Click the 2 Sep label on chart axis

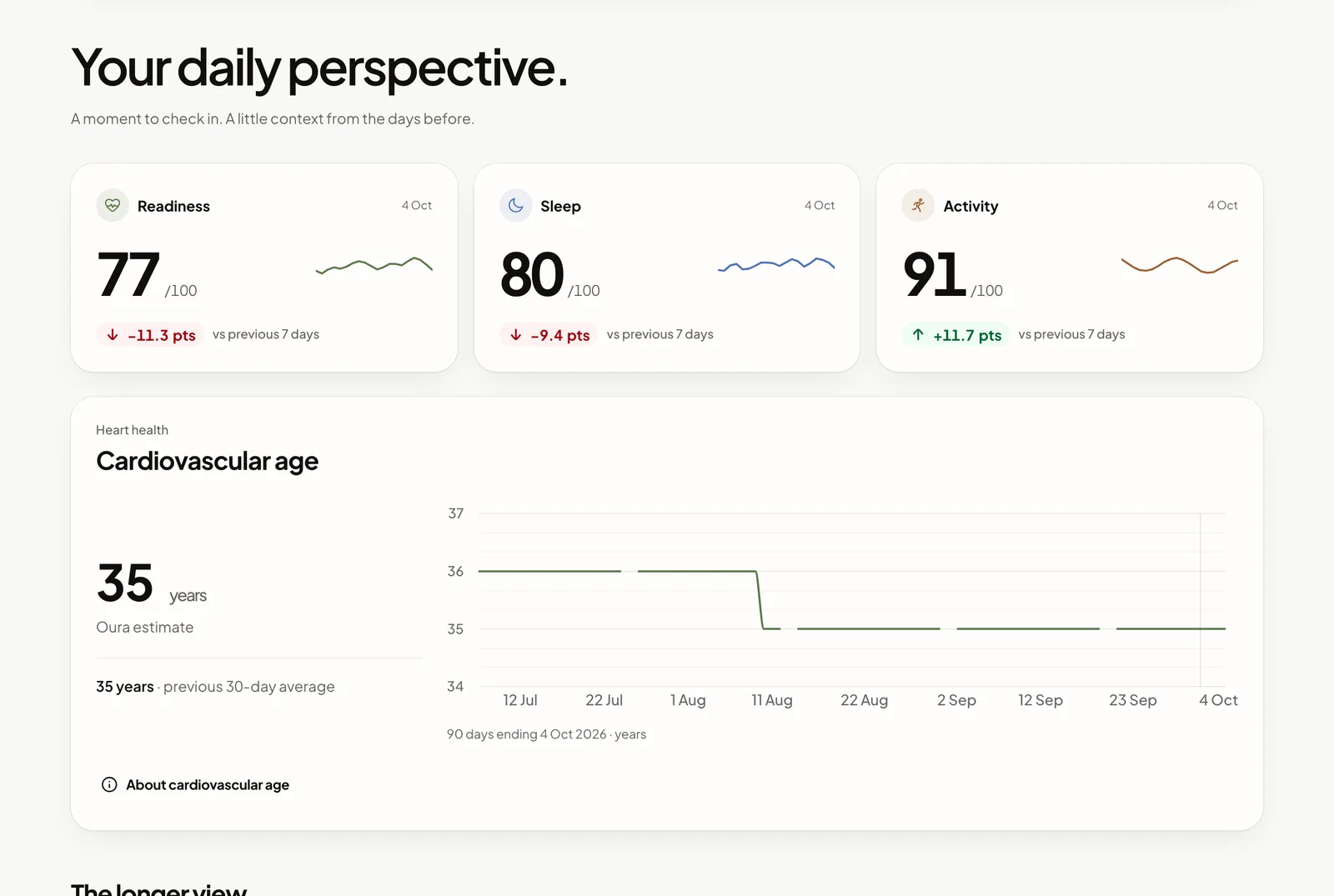[x=956, y=700]
